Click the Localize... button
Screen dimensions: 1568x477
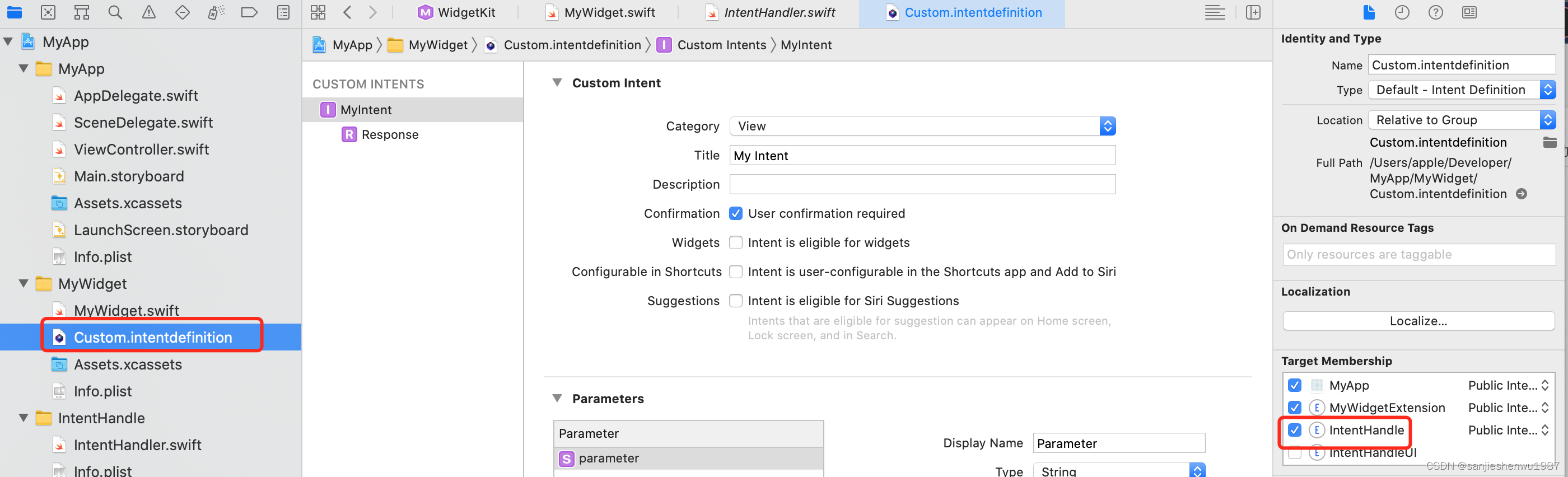click(1418, 321)
